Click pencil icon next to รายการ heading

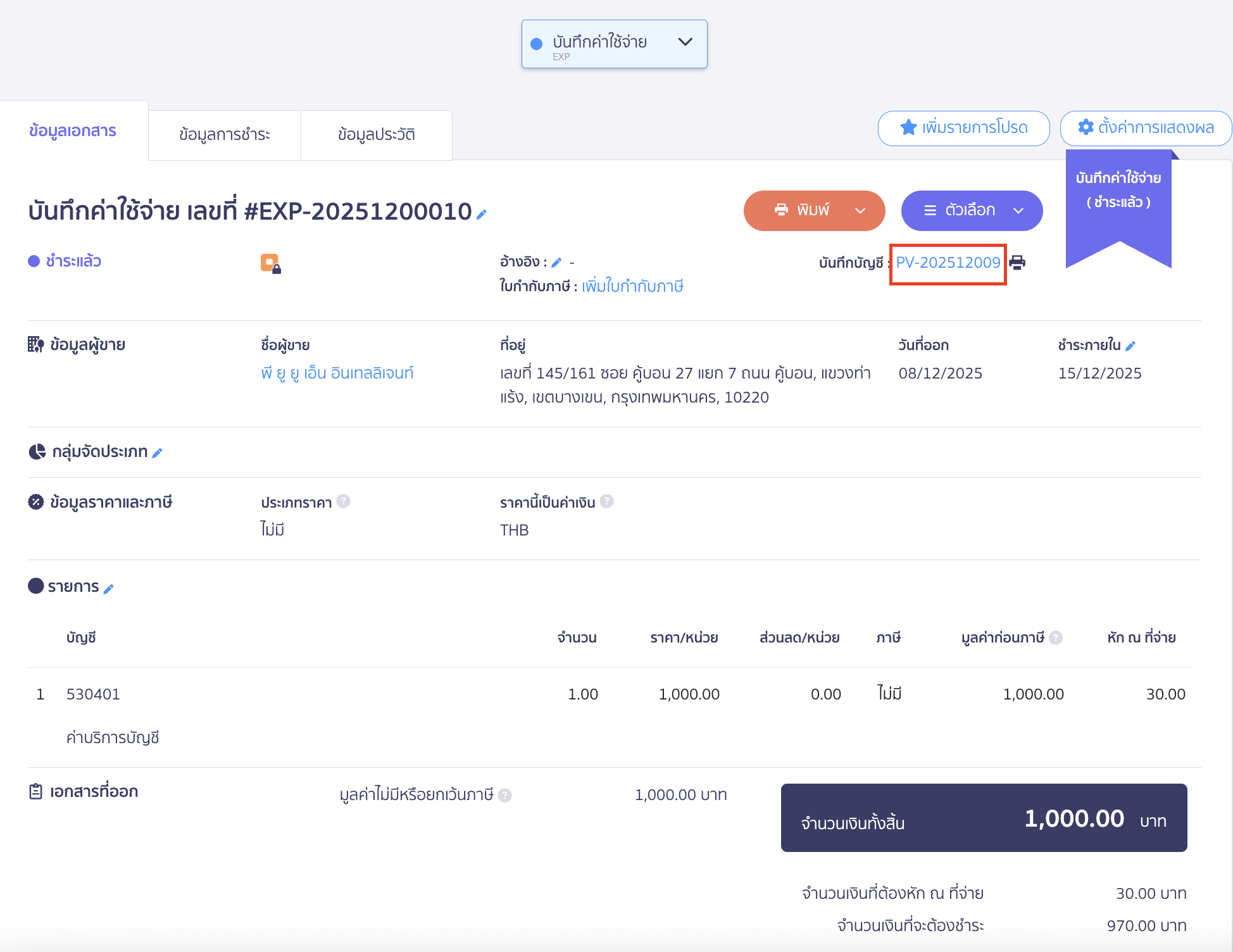[x=108, y=589]
